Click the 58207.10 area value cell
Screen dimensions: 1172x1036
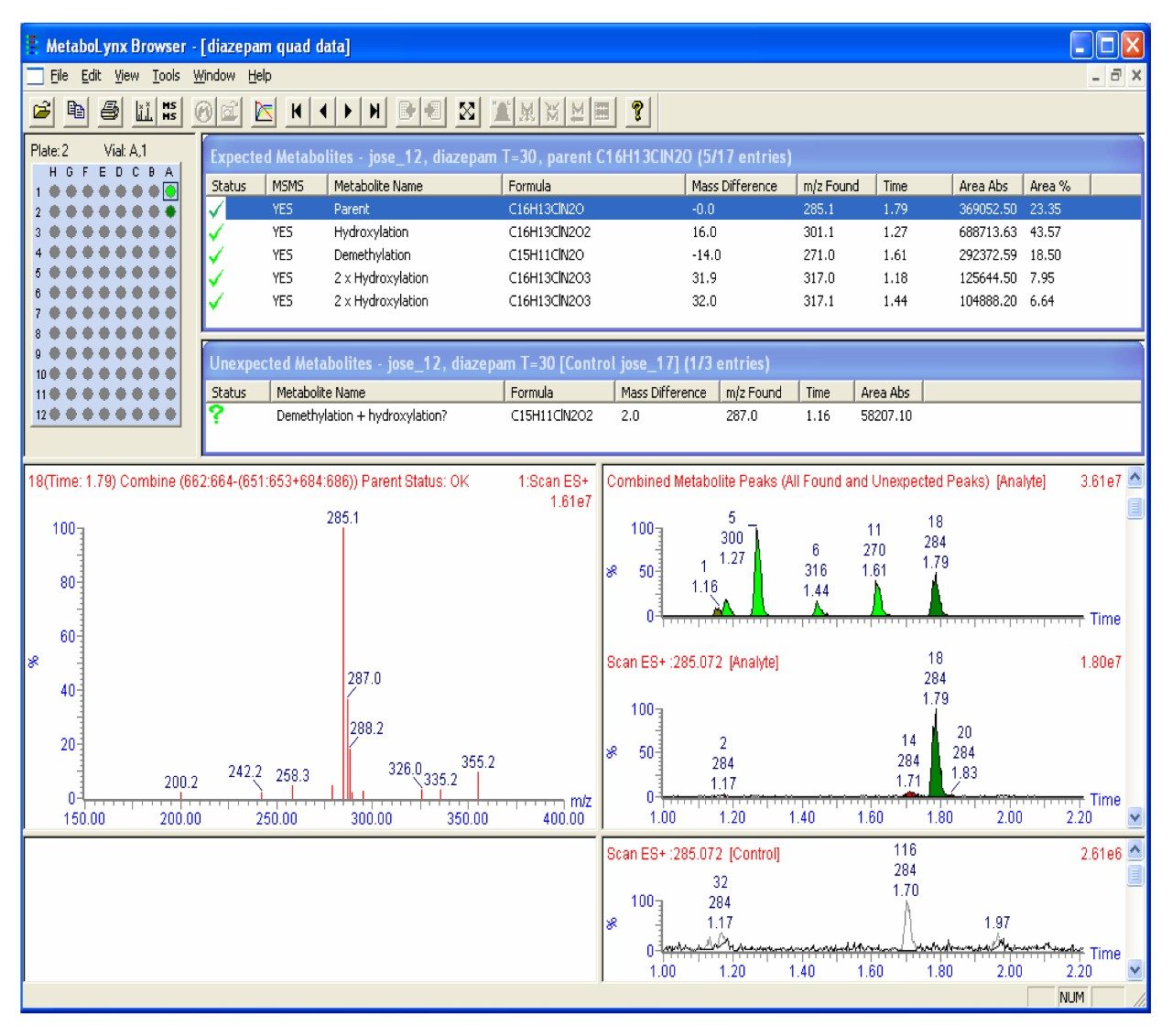click(x=886, y=415)
